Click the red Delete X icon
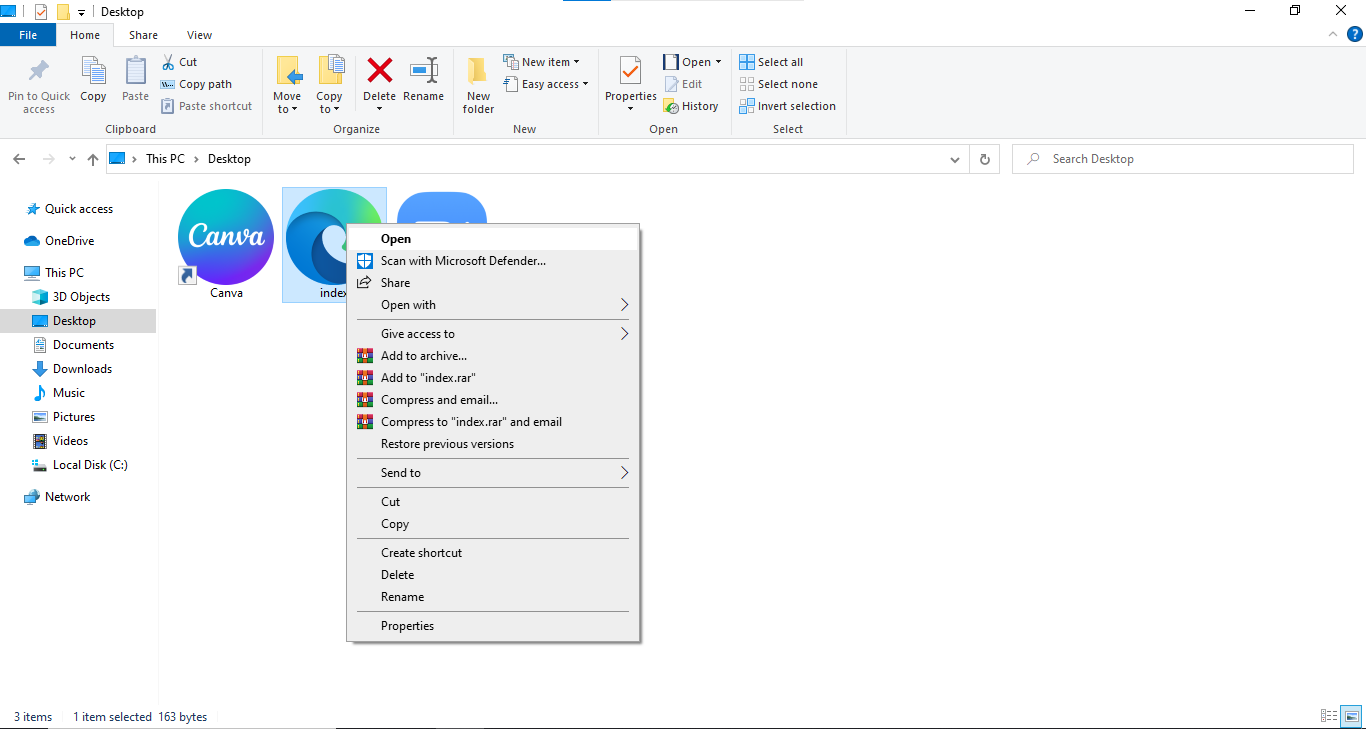 coord(380,70)
